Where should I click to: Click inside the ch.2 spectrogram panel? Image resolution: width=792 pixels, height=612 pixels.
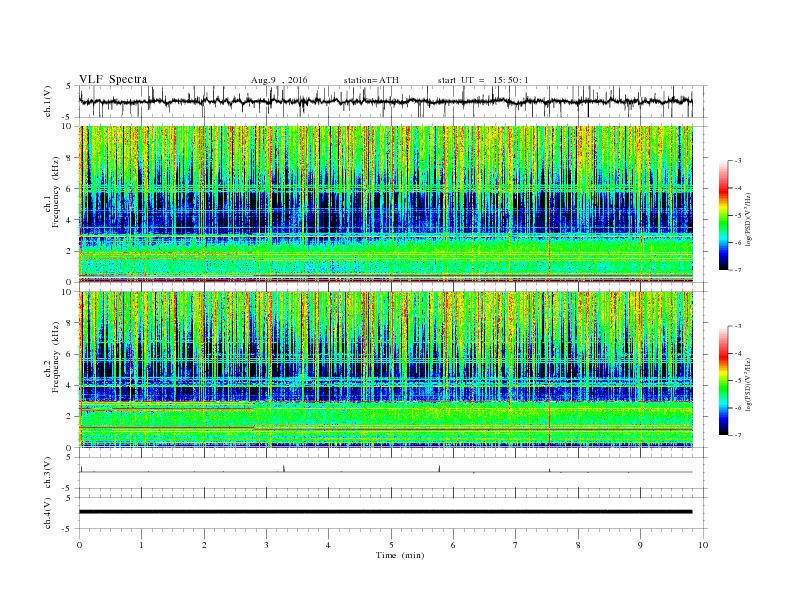pos(386,369)
